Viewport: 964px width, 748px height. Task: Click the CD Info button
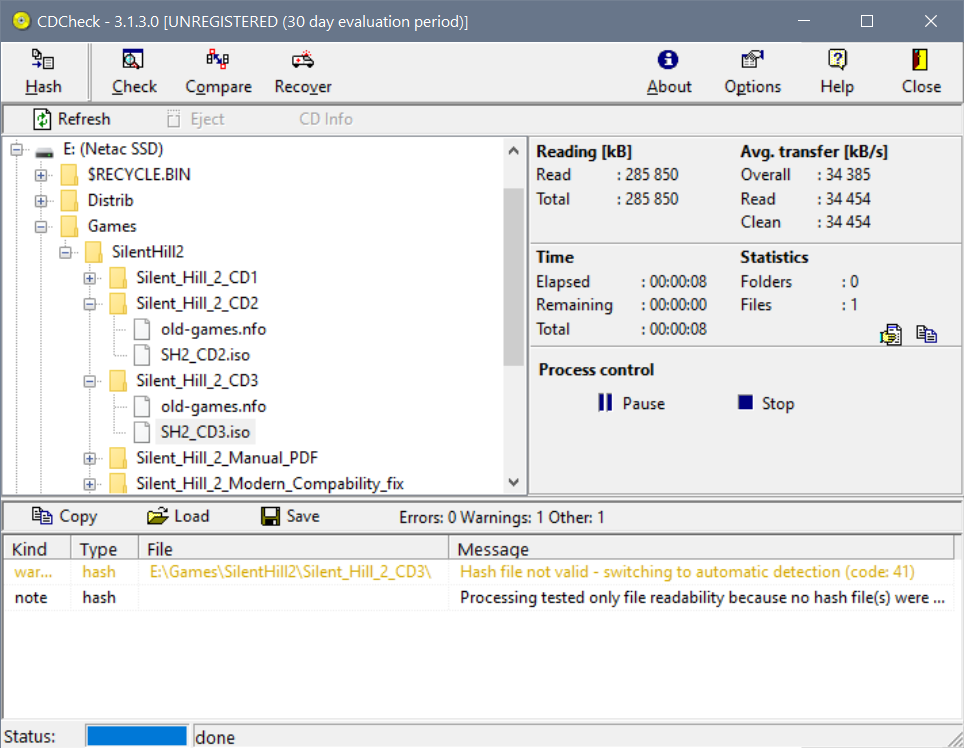pyautogui.click(x=326, y=119)
